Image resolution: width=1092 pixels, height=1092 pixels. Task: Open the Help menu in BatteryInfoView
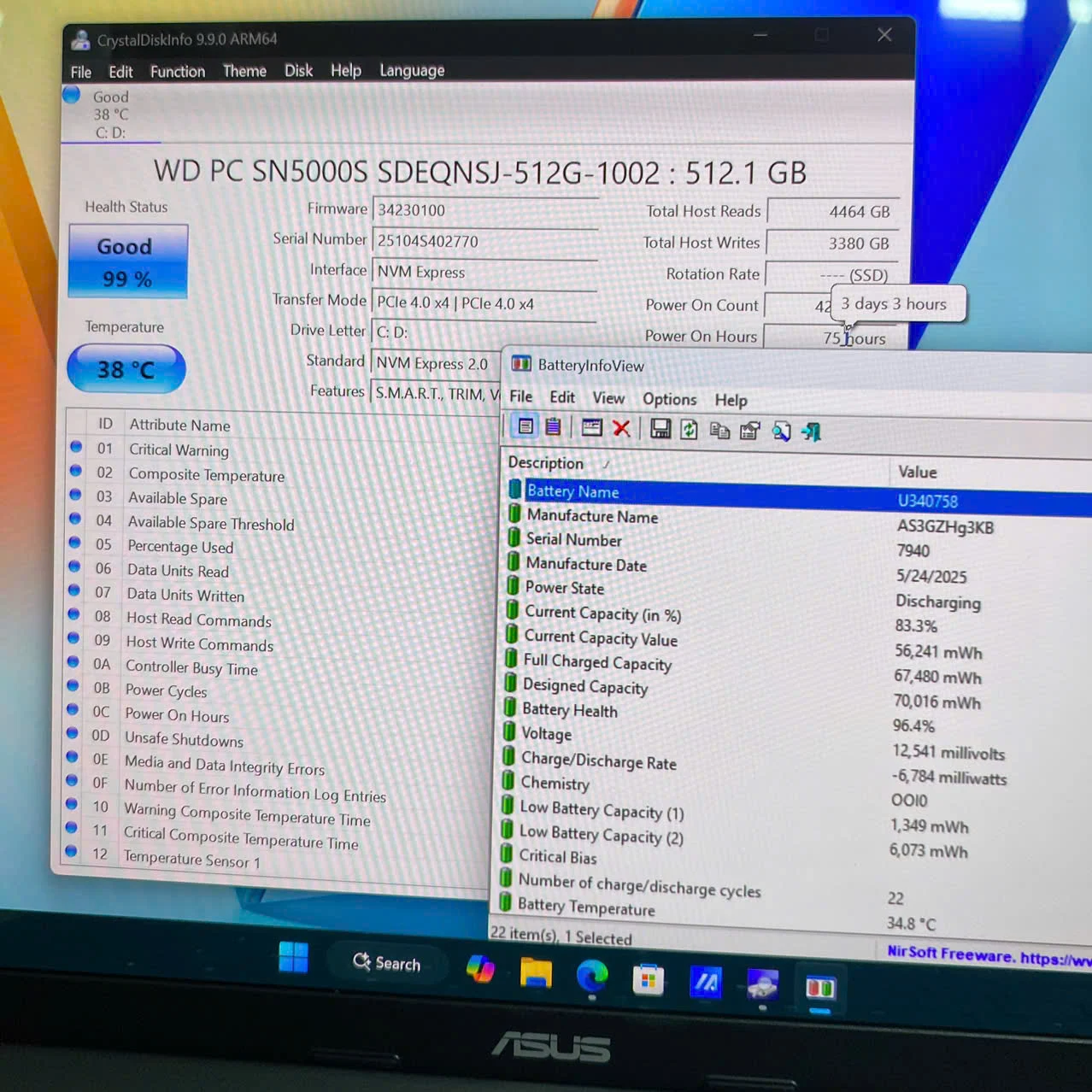(x=731, y=400)
